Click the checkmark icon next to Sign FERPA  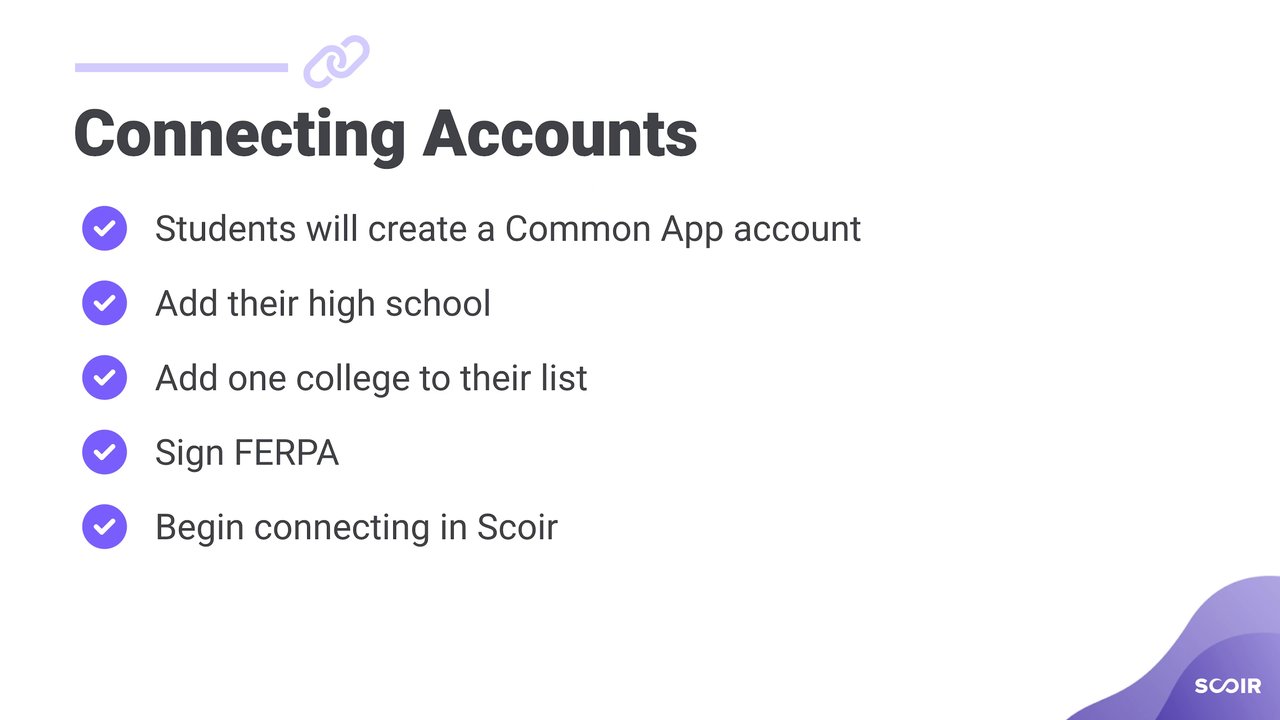104,452
